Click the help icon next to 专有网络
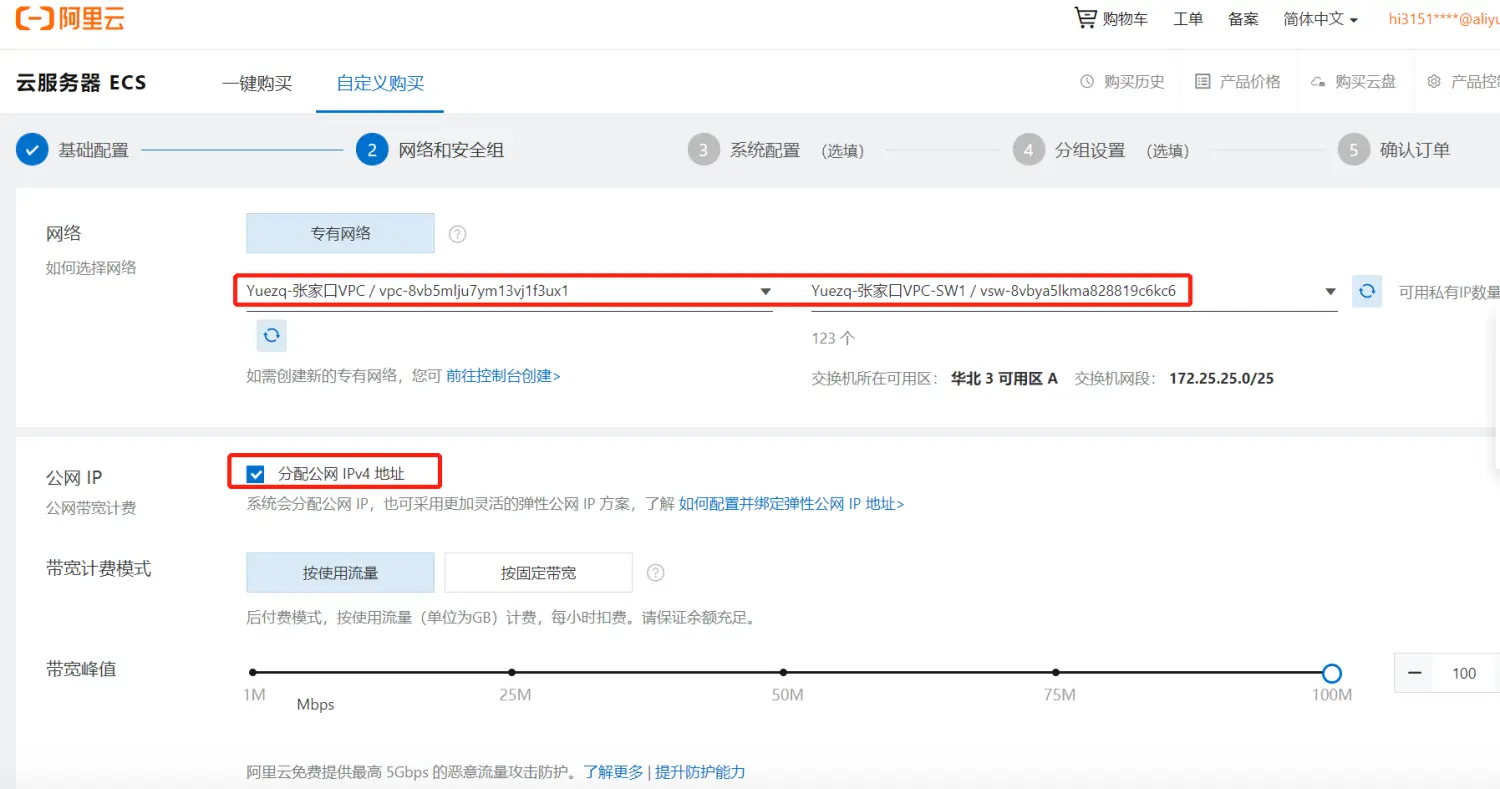The width and height of the screenshot is (1500, 789). [x=457, y=234]
